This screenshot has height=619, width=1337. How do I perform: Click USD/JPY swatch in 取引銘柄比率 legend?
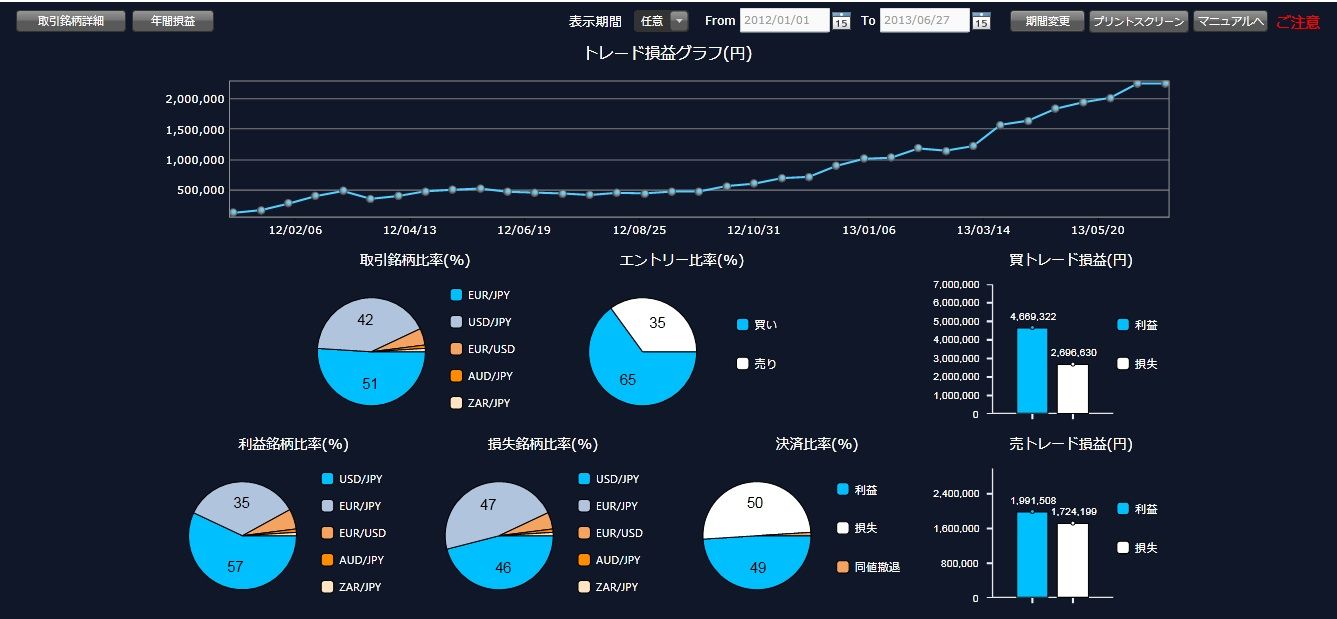456,322
